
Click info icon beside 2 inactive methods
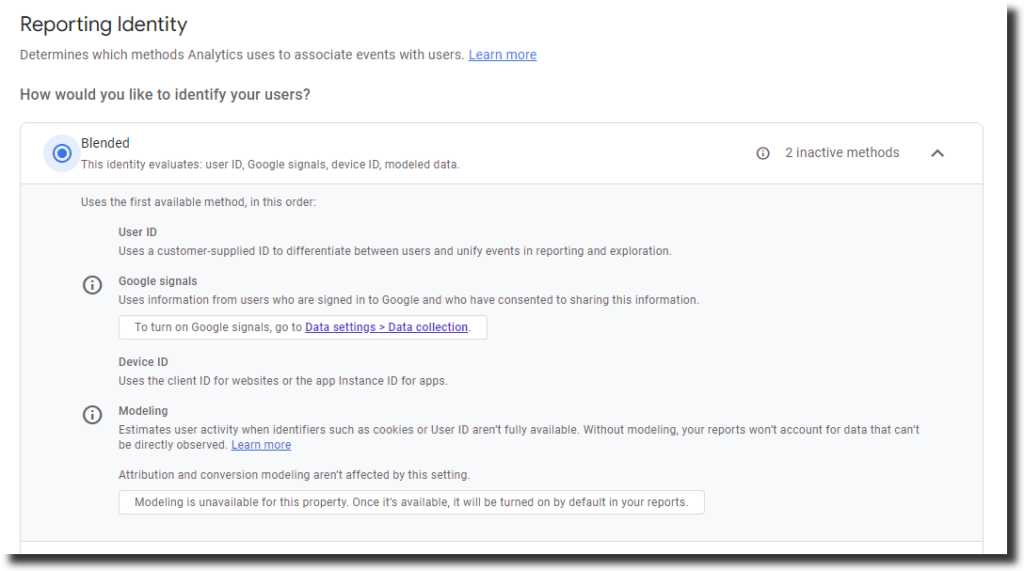pos(763,153)
